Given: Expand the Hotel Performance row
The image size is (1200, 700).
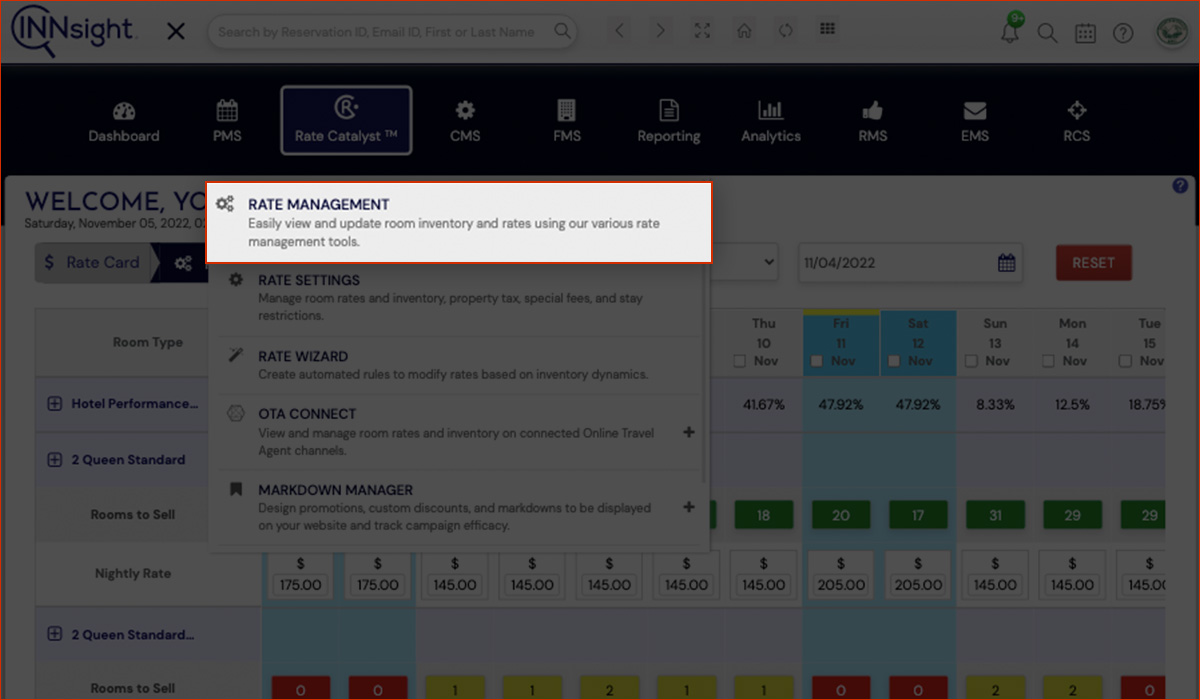Looking at the screenshot, I should 55,404.
